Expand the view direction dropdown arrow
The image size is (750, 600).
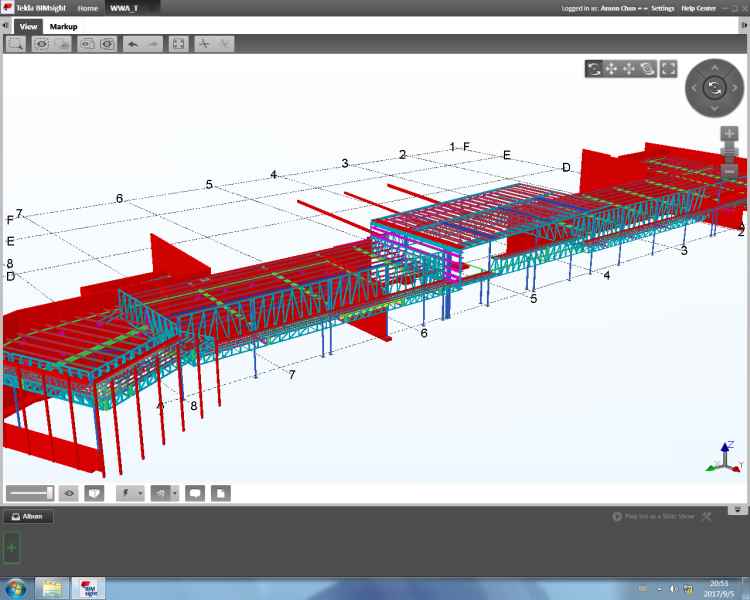point(174,493)
